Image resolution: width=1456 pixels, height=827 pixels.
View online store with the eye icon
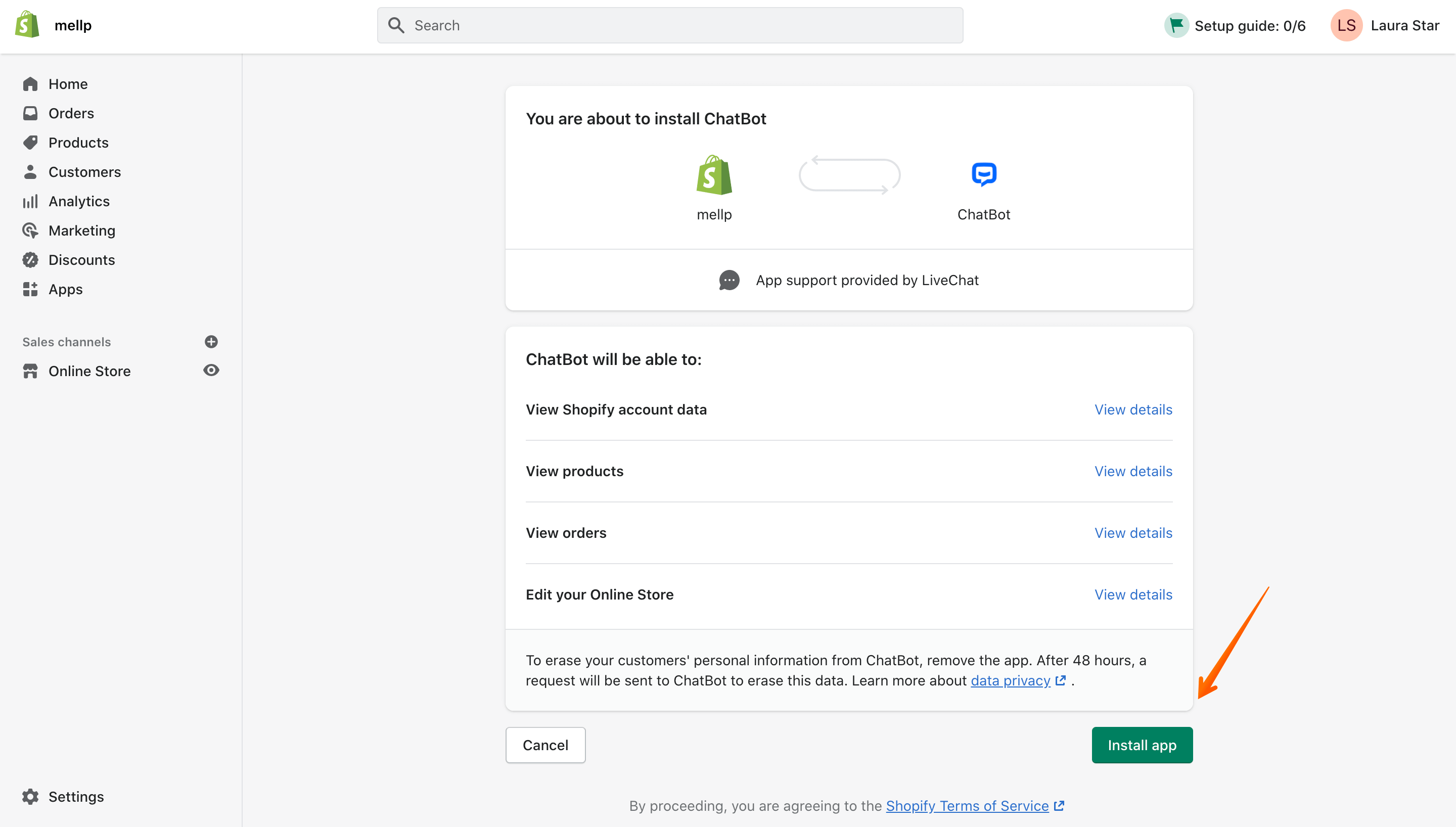tap(211, 371)
